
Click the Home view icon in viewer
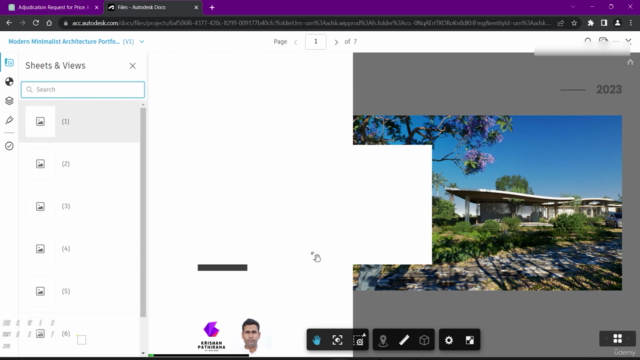pos(630,62)
